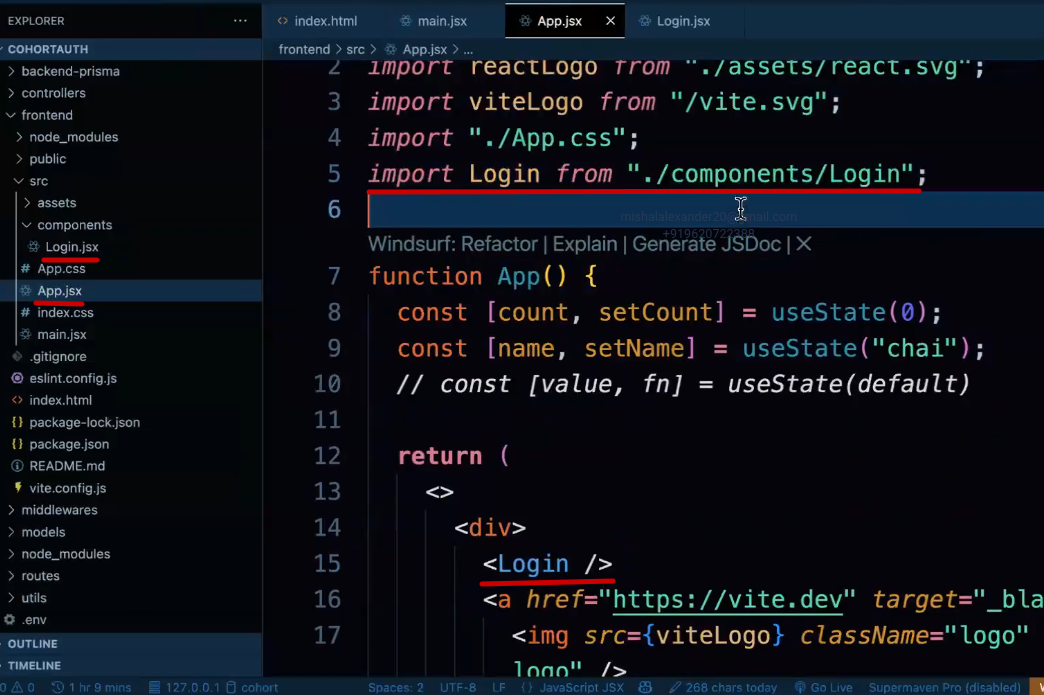Click the warnings count status item
The width and height of the screenshot is (1044, 695).
(22, 687)
